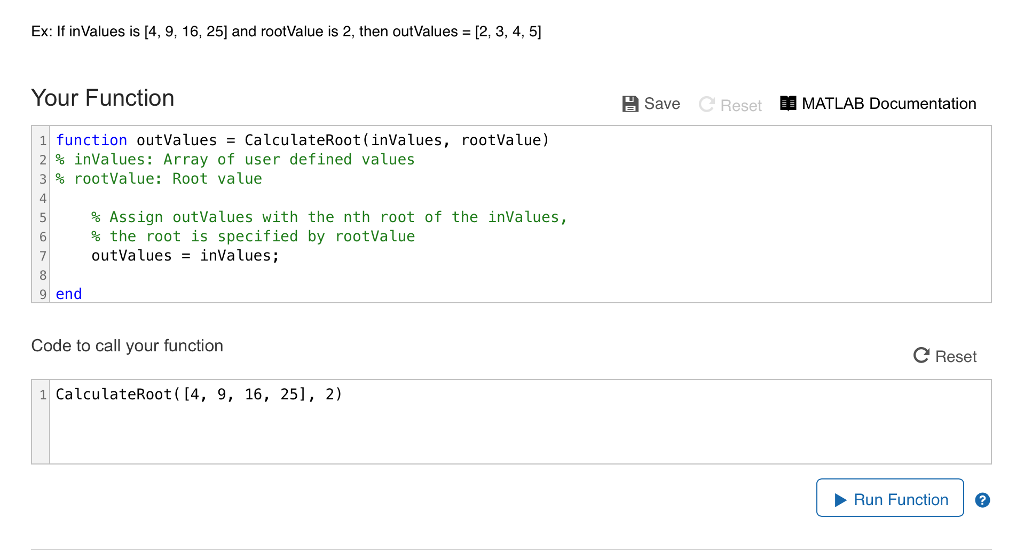Click comment '% the root is specified by rootValue'
Screen dimensions: 1024x551
point(253,236)
